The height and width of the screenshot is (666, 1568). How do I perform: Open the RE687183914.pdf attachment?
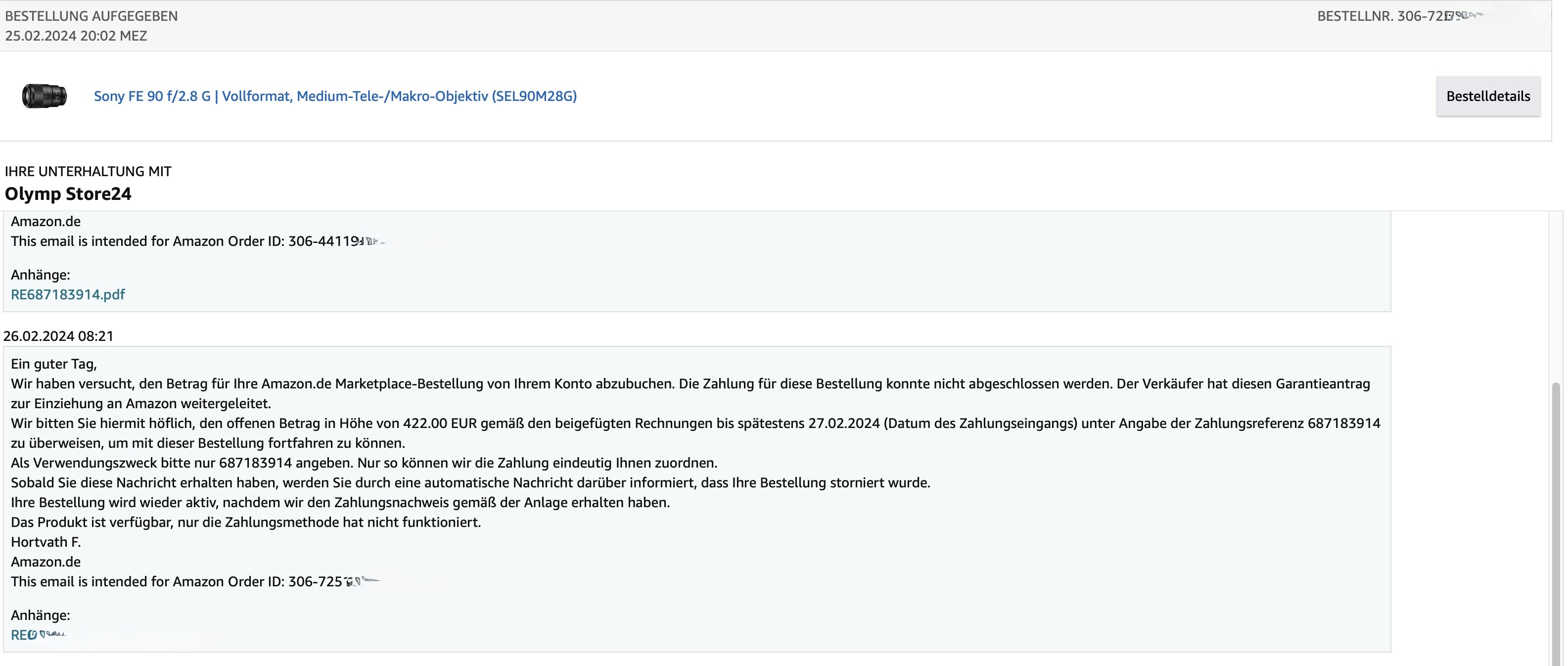click(68, 294)
